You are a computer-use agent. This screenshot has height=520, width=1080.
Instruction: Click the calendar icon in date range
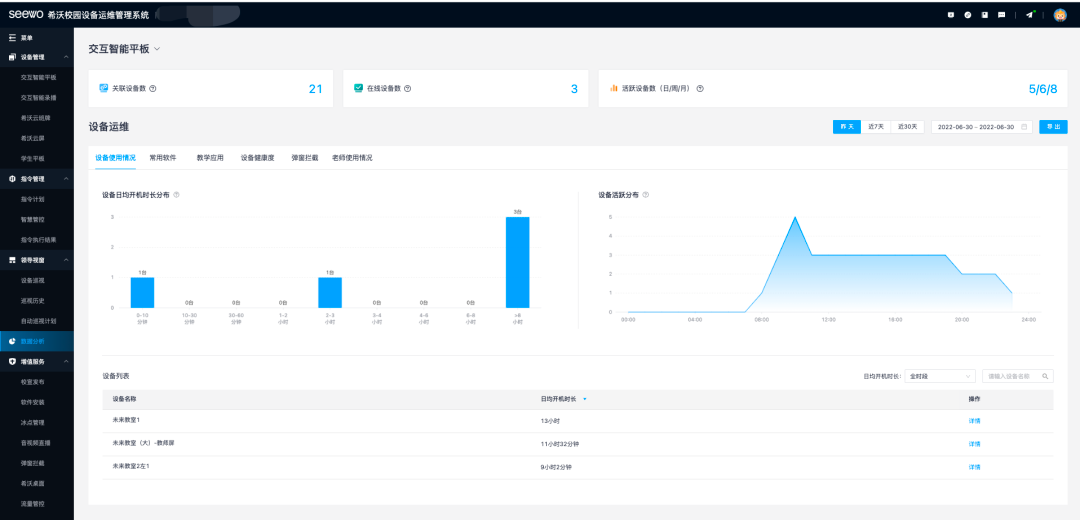1024,127
